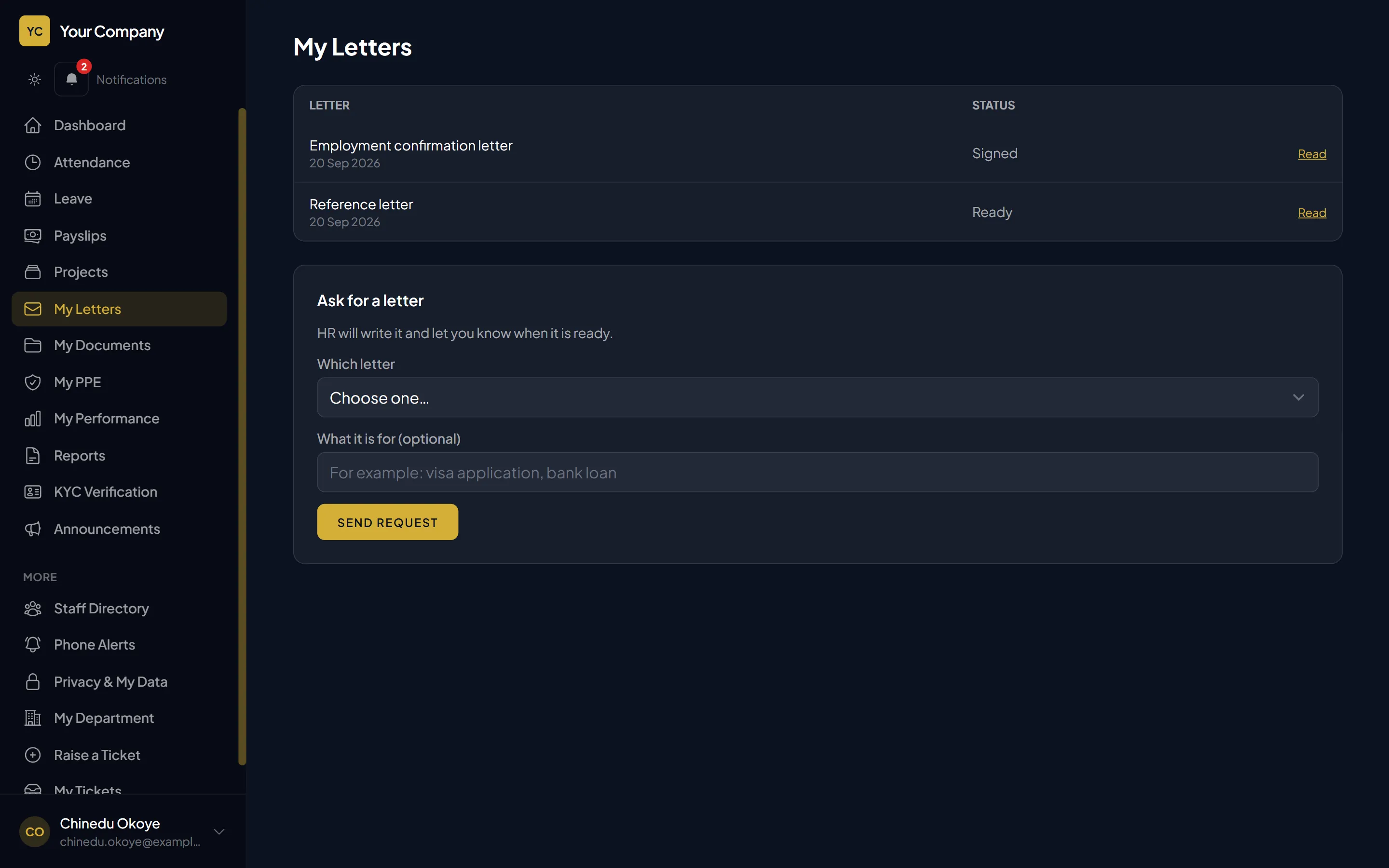Click the Privacy & My Data lock icon

[x=33, y=681]
